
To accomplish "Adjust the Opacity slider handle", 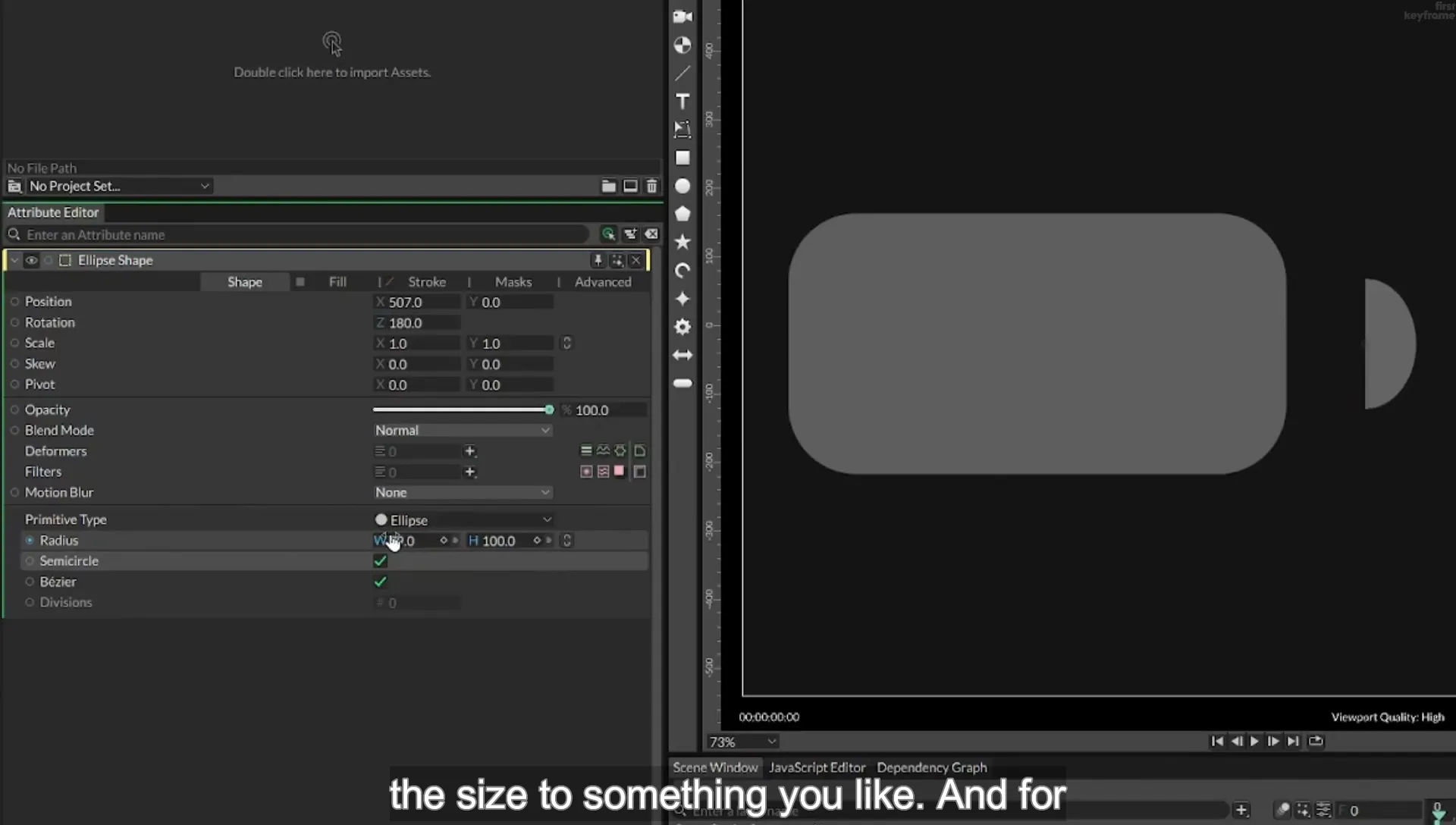I will pos(549,409).
